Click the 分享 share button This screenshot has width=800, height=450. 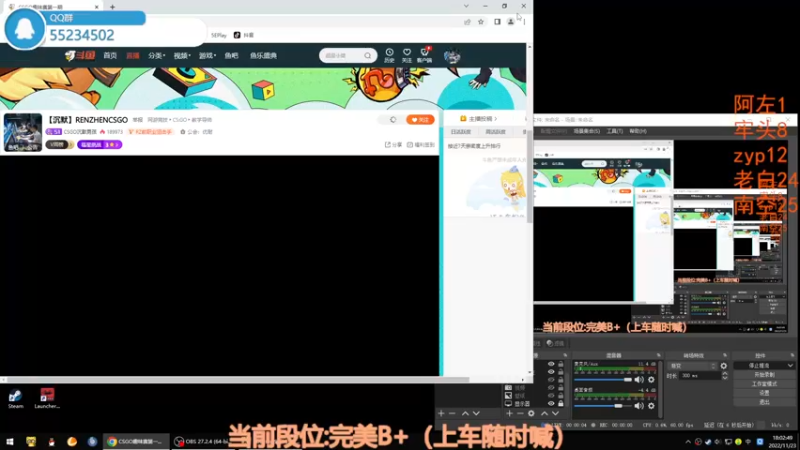point(393,145)
